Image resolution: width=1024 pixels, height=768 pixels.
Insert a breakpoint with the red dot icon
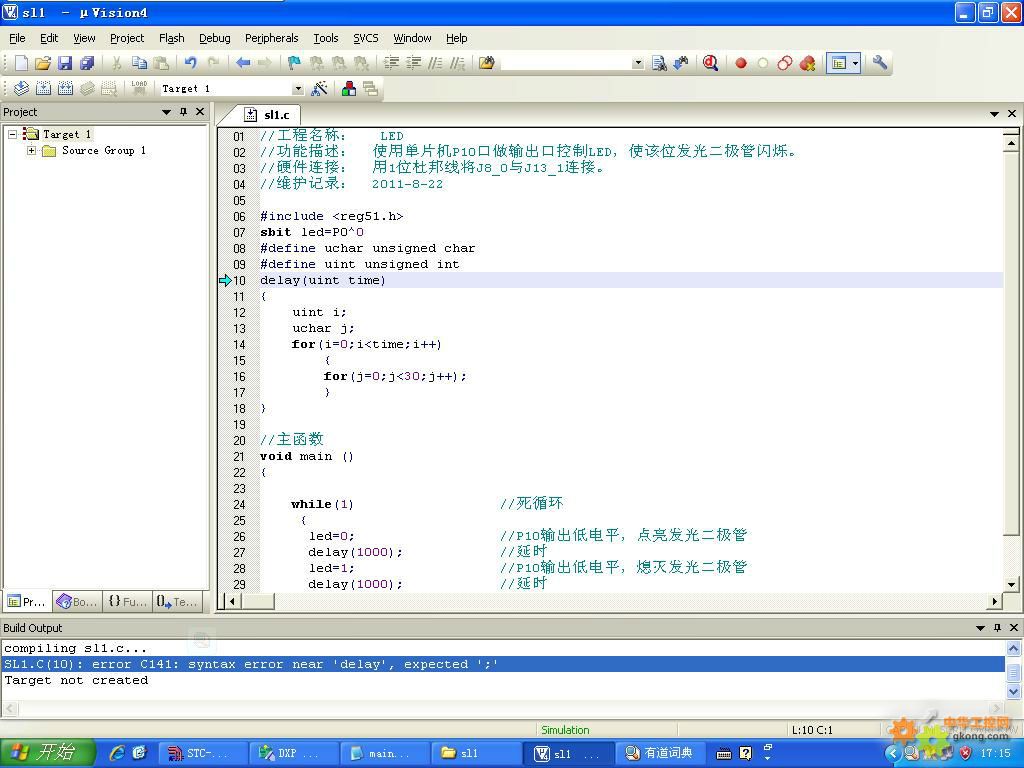pyautogui.click(x=741, y=63)
